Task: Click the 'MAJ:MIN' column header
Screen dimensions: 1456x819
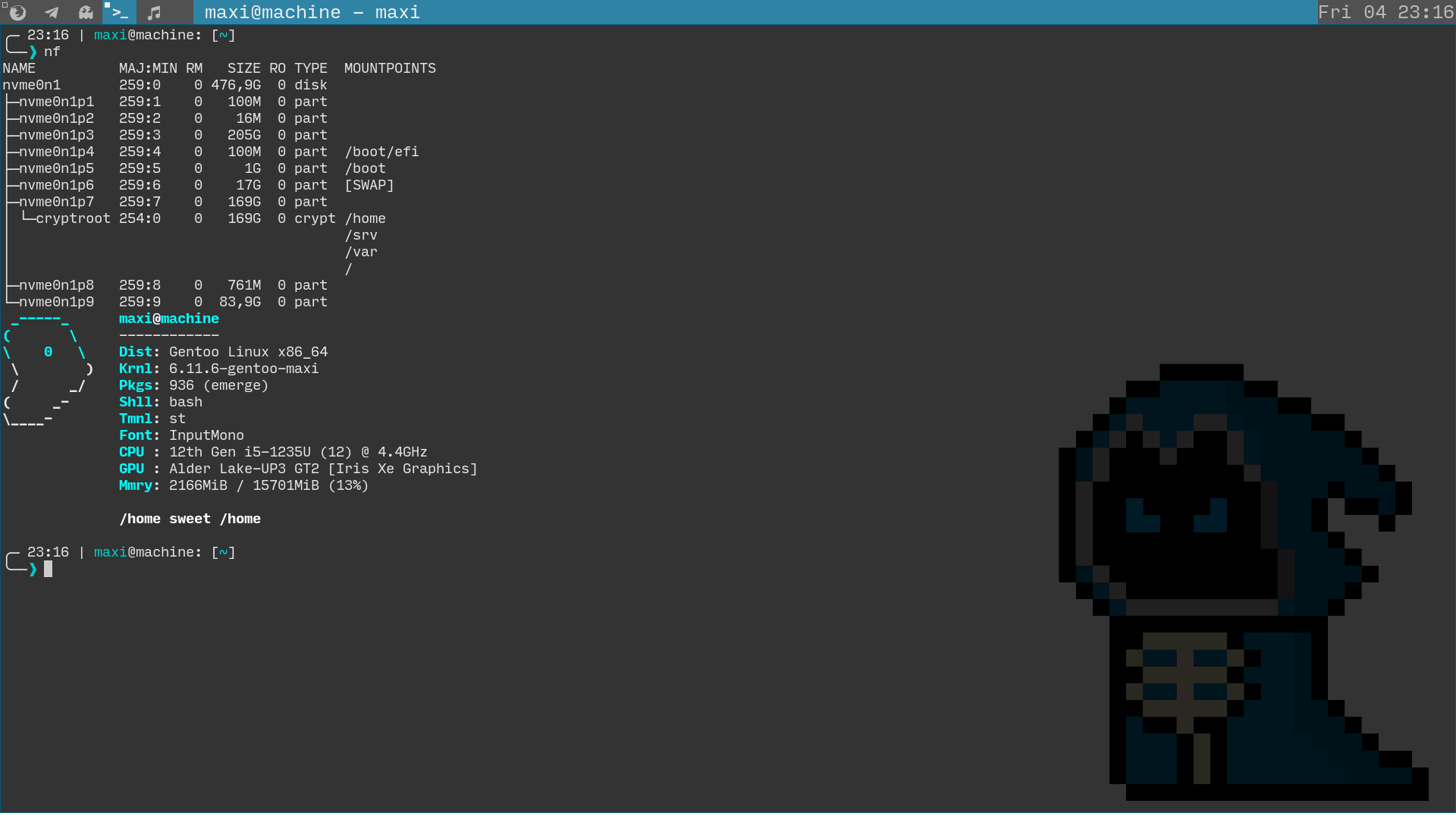Action: pyautogui.click(x=148, y=68)
